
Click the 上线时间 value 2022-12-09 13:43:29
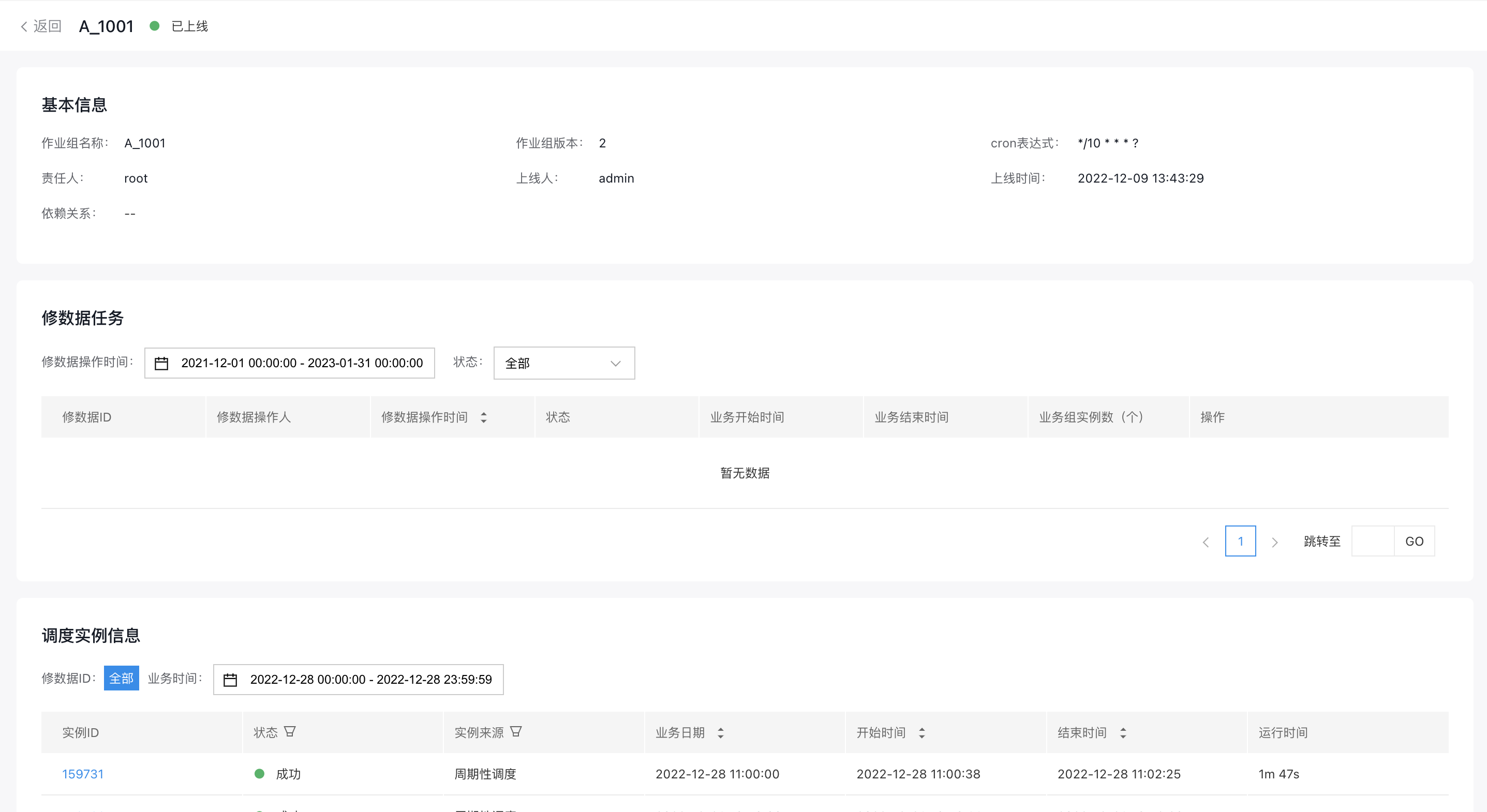pyautogui.click(x=1141, y=178)
